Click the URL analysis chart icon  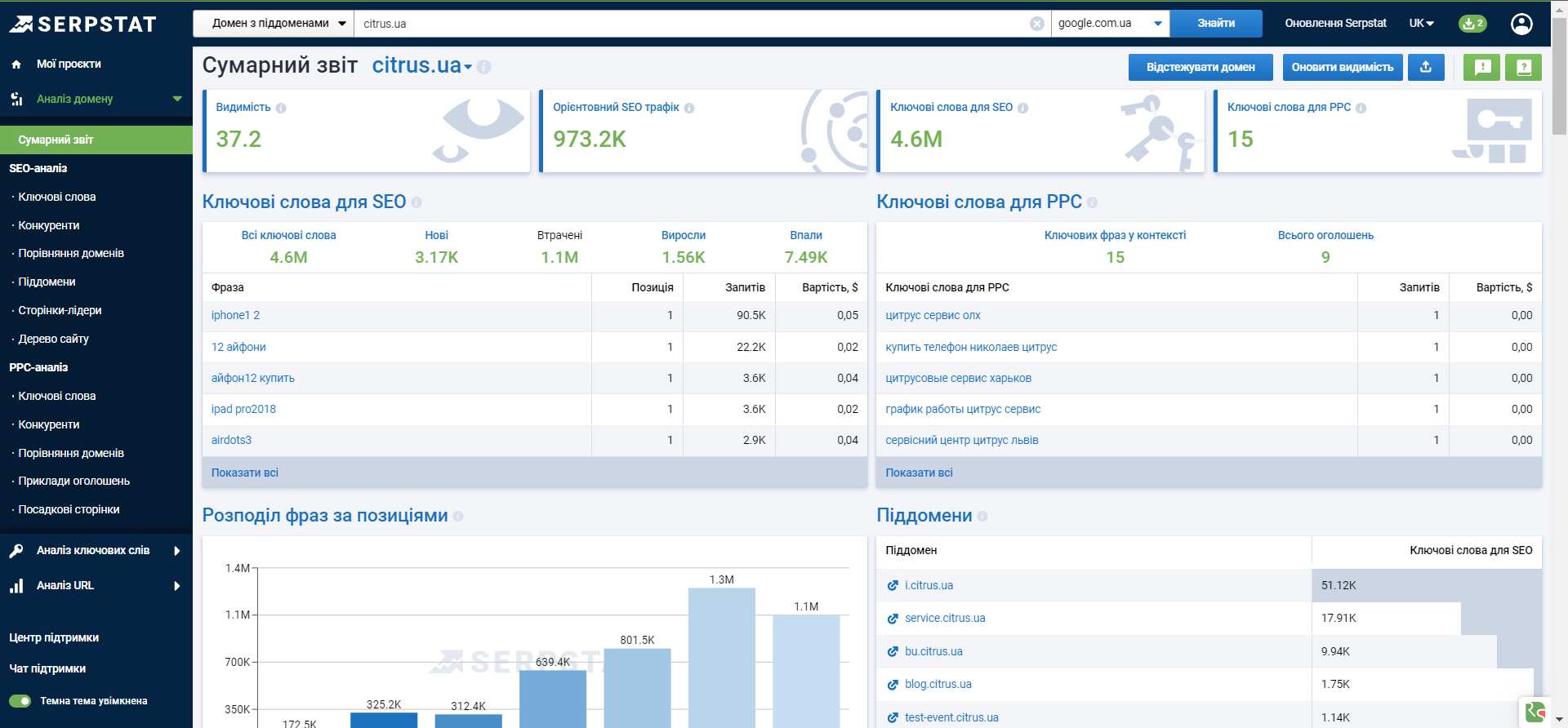point(16,586)
